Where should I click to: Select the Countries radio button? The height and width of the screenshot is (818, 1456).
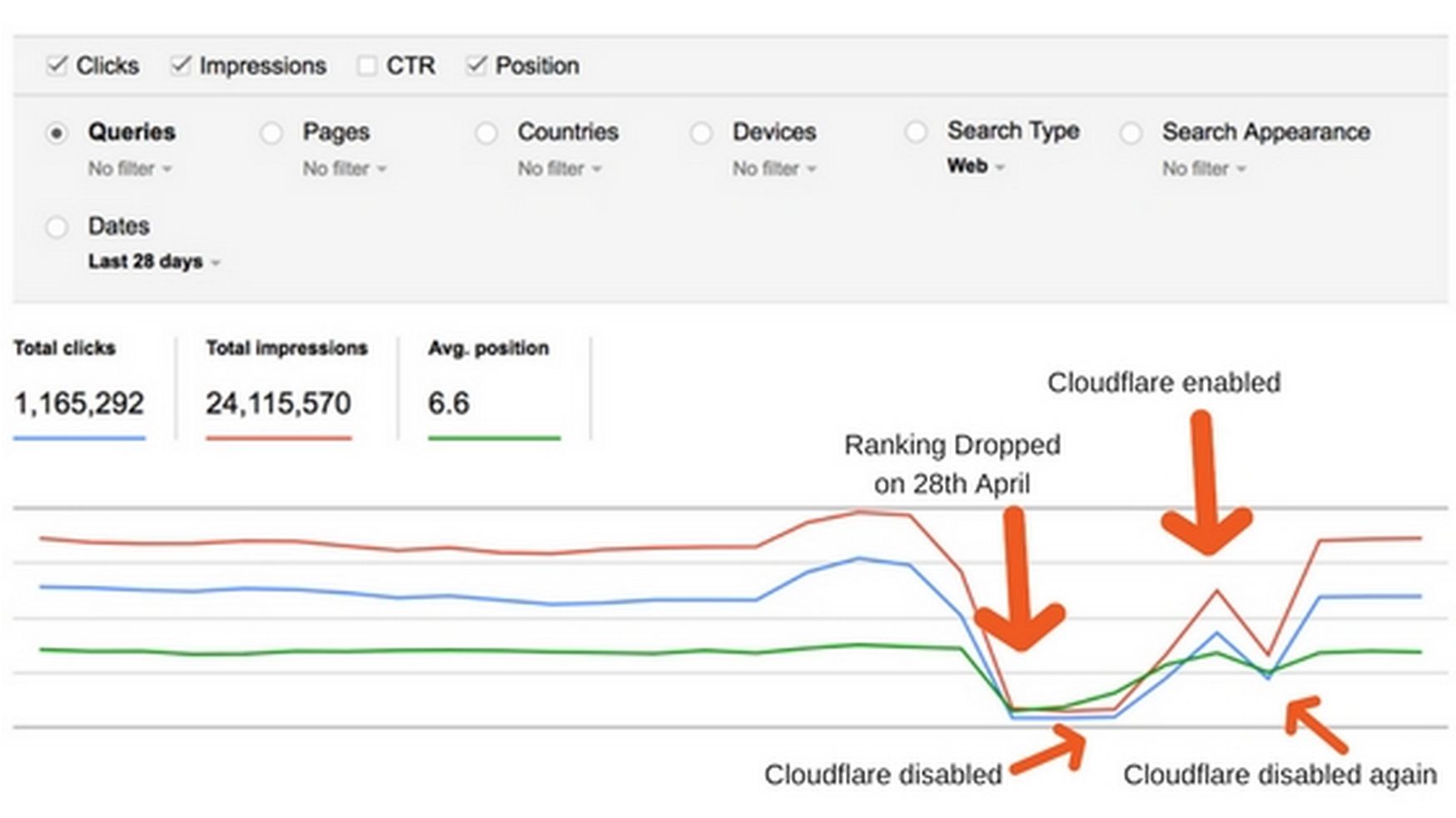coord(486,133)
